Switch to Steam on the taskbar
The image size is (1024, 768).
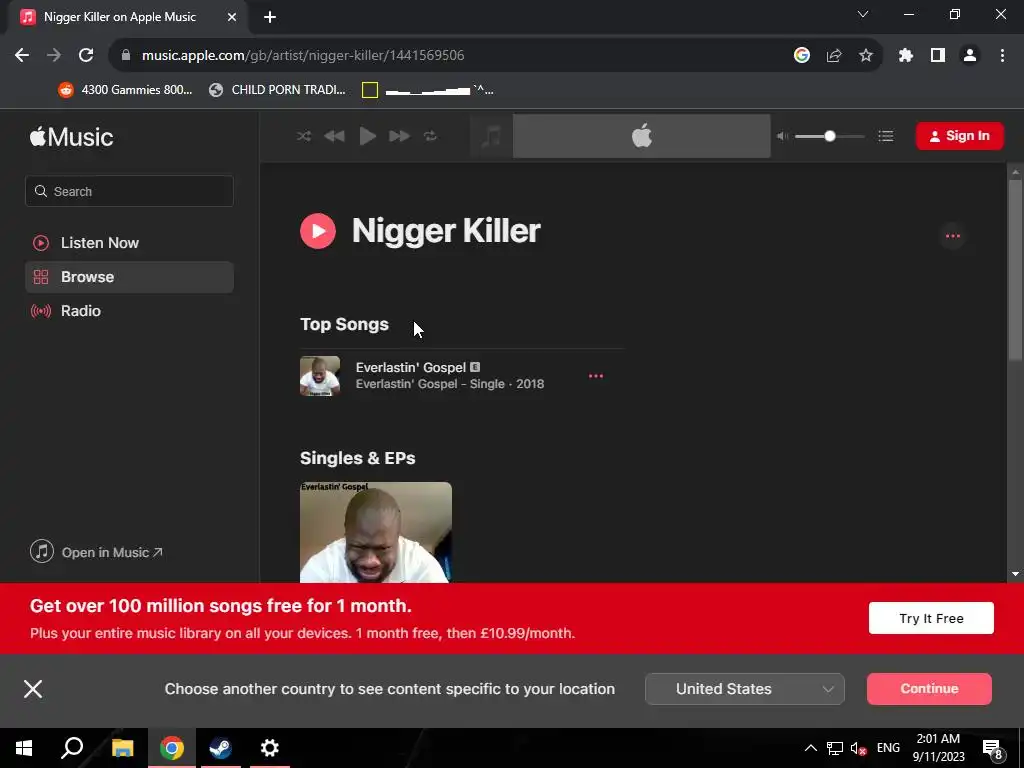tap(220, 748)
